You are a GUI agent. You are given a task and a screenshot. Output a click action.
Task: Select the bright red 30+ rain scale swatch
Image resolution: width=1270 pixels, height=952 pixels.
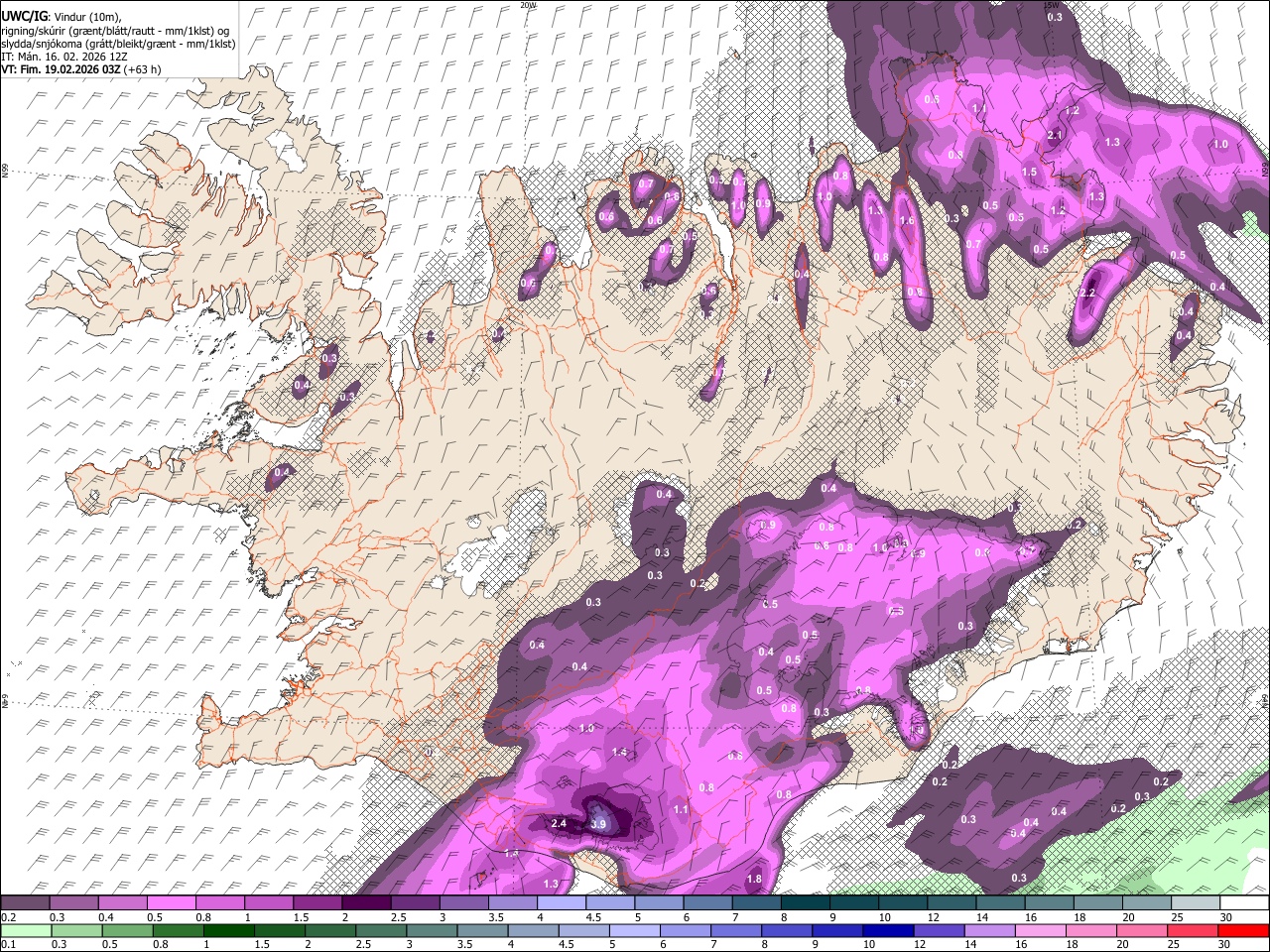point(1243,930)
